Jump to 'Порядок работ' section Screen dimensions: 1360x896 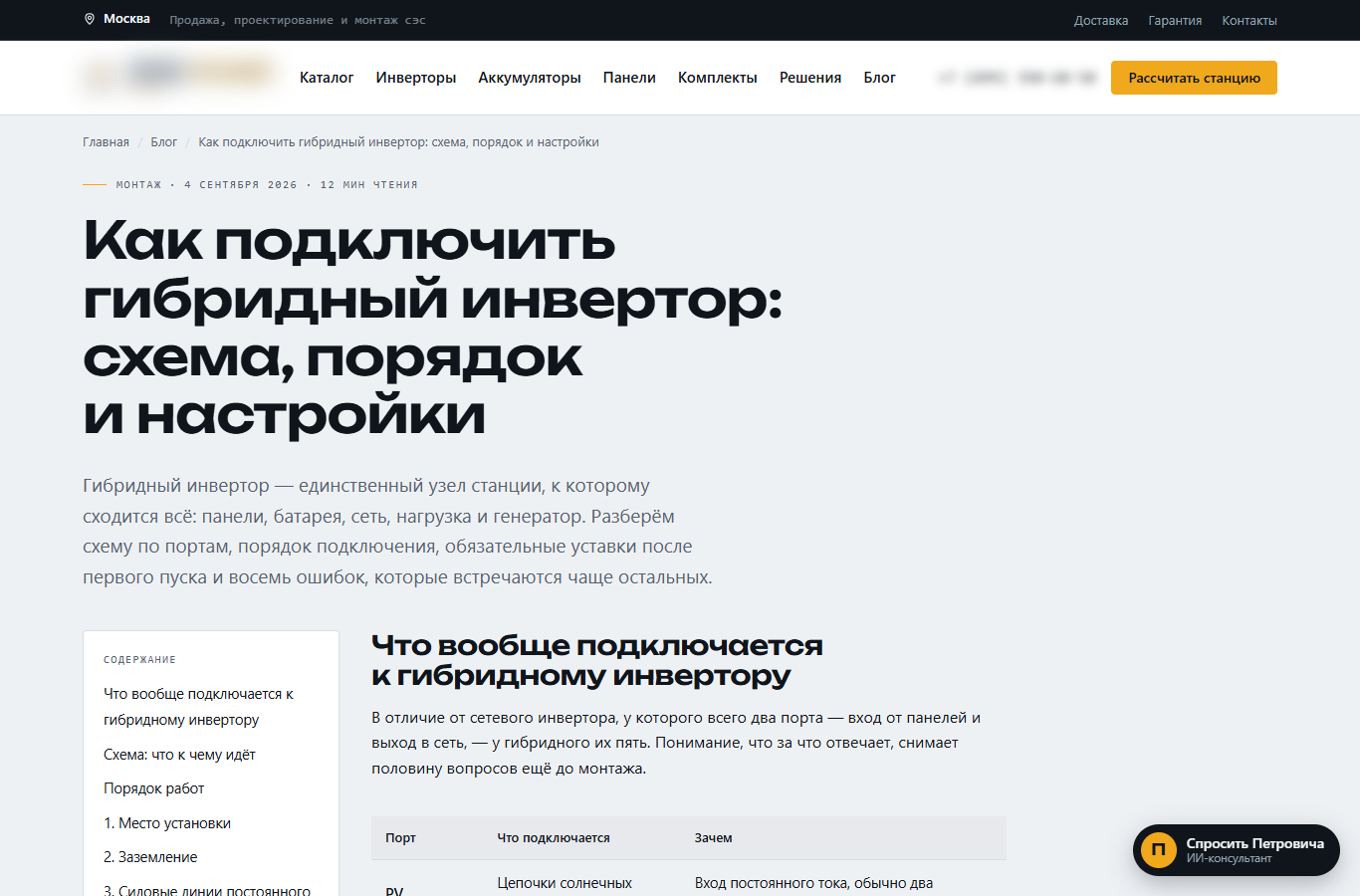point(153,788)
